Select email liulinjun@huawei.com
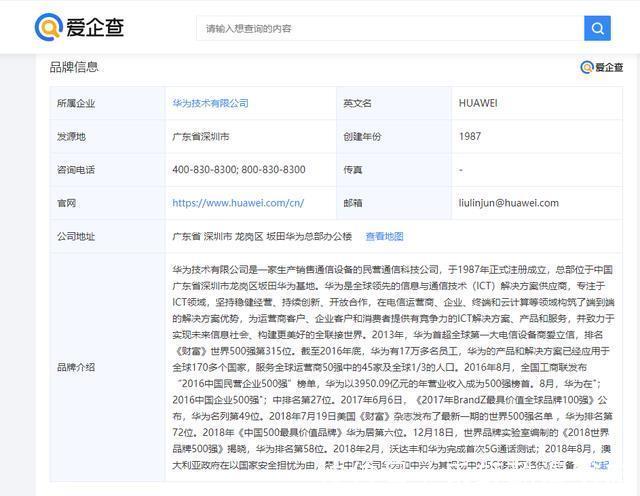Viewport: 640px width, 496px height. coord(509,203)
